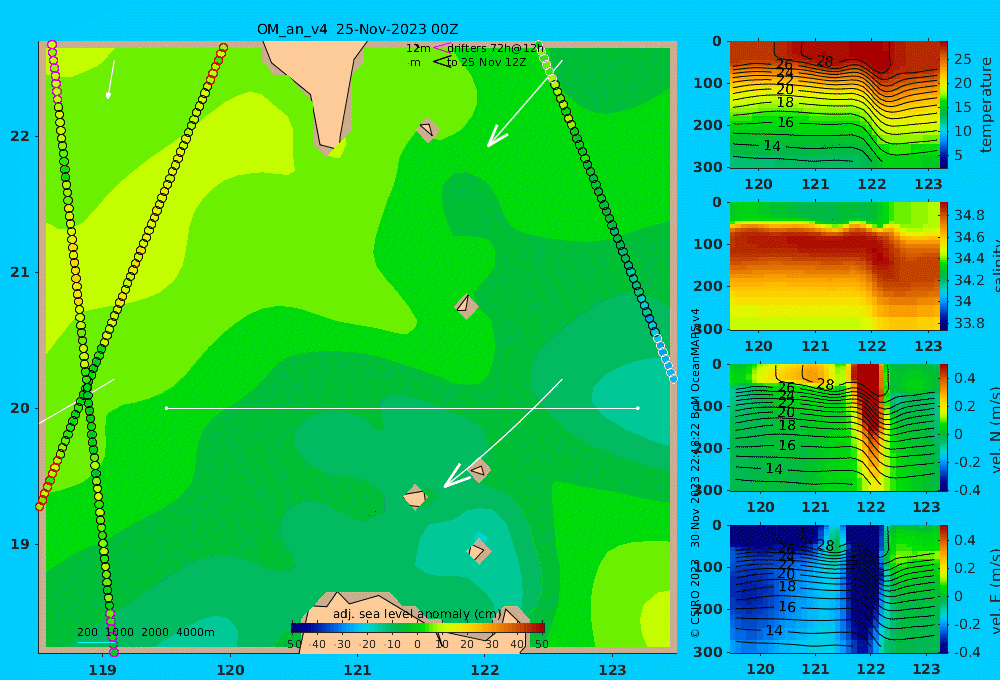1000x680 pixels.
Task: Click the title OM_an_v4 25-Nov-2023 00Z
Action: [x=357, y=29]
